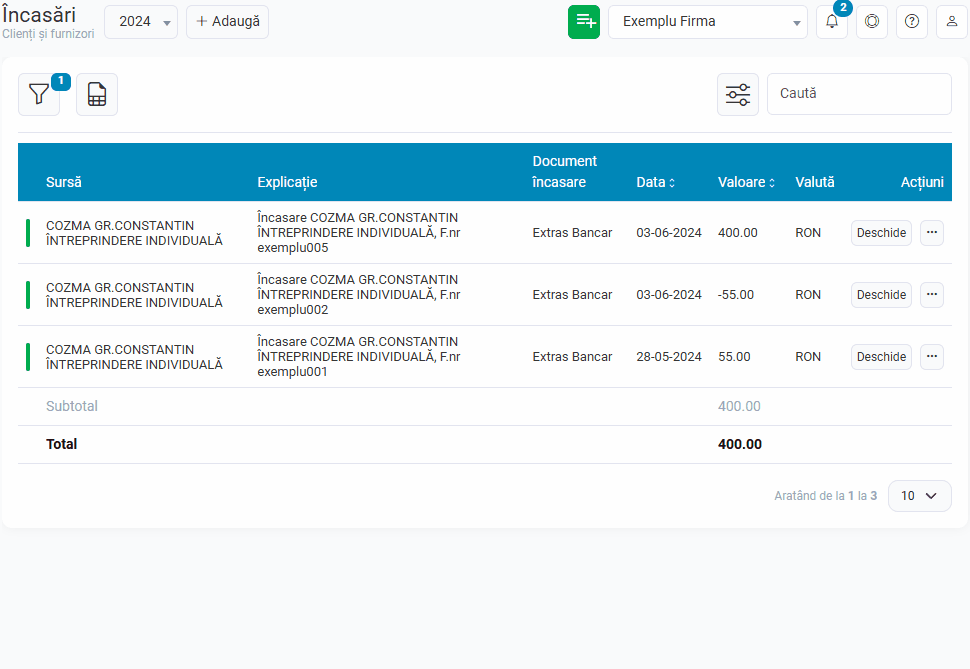Click explanation text ending exemplu002
970x669 pixels.
359,295
